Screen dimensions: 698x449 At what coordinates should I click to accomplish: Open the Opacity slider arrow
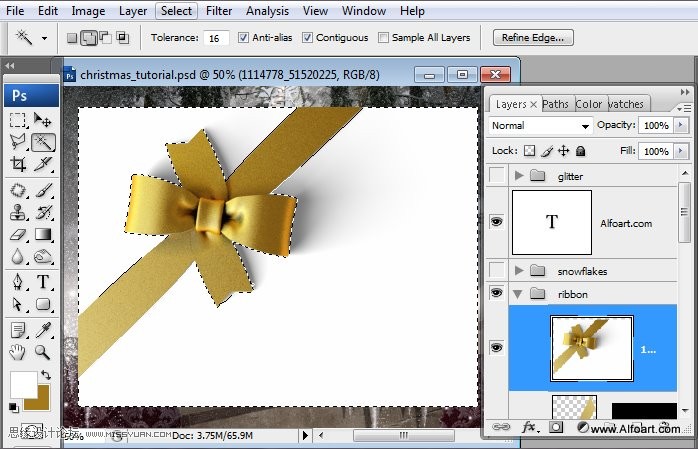tap(681, 125)
